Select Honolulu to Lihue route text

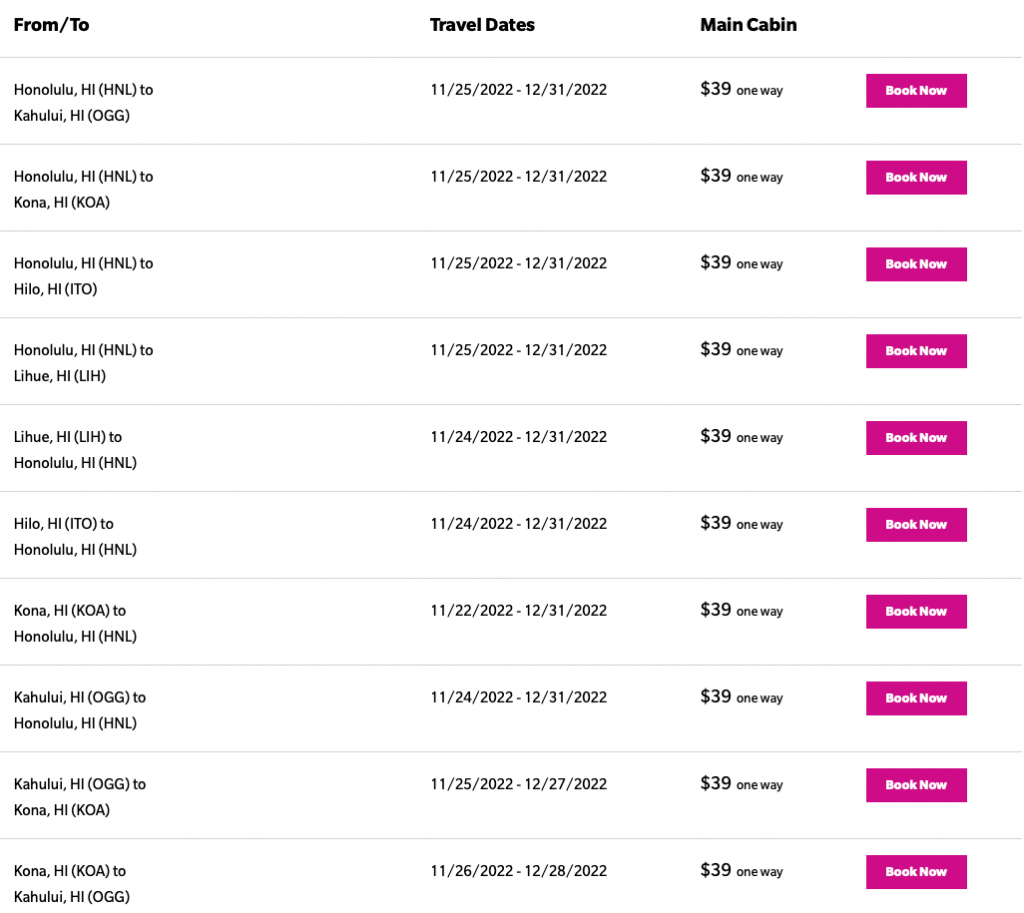(83, 363)
